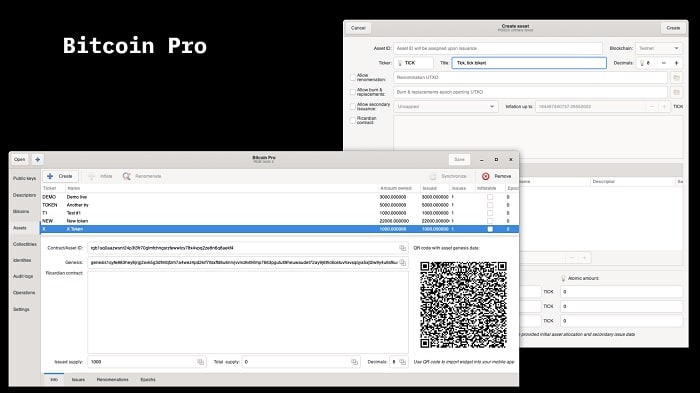700x393 pixels.
Task: Select the NEW "New token" row
Action: point(280,221)
